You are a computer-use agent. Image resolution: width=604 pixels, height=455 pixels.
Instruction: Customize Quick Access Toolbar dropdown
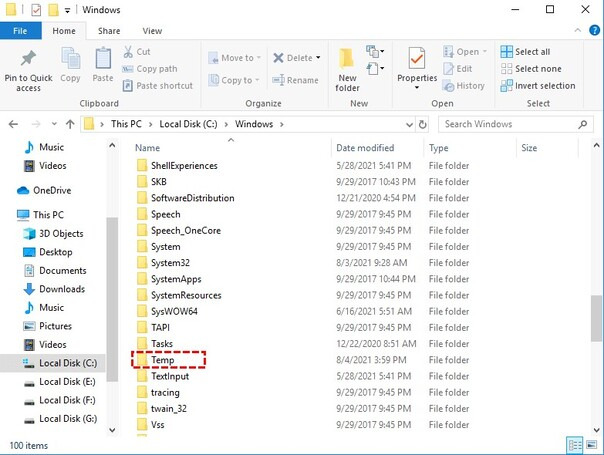tap(67, 11)
